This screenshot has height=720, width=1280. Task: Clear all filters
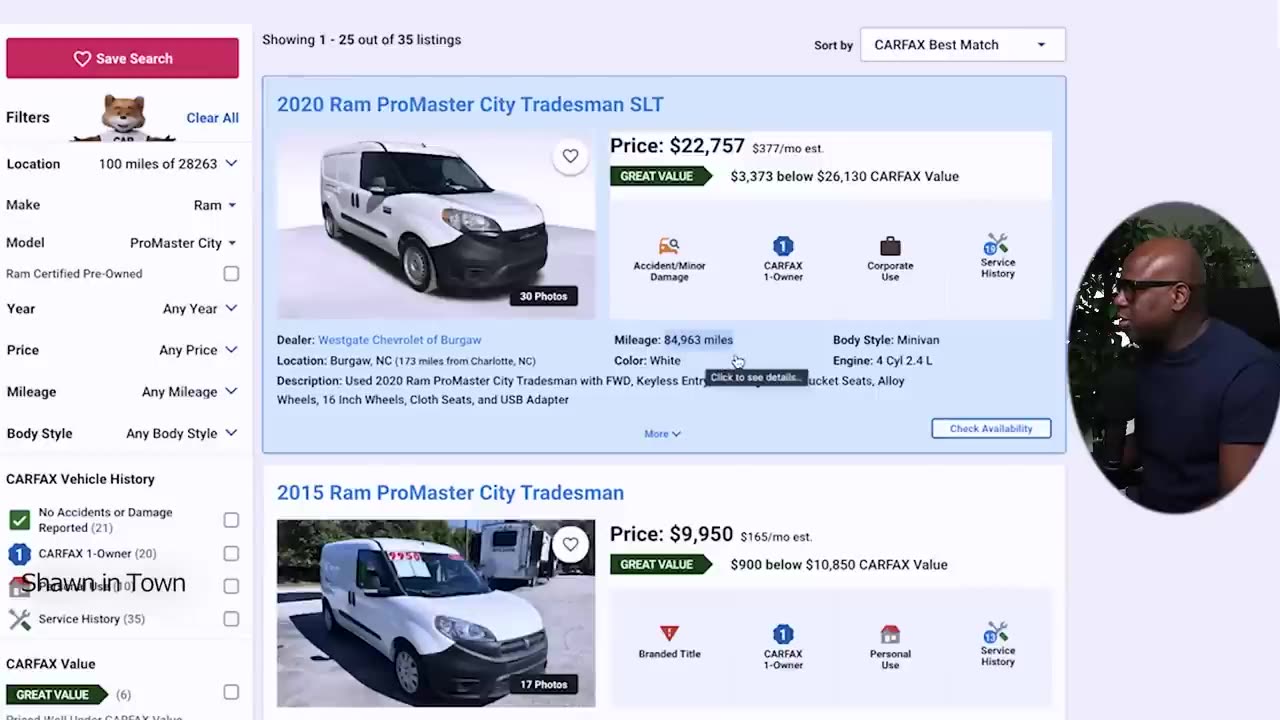point(212,117)
